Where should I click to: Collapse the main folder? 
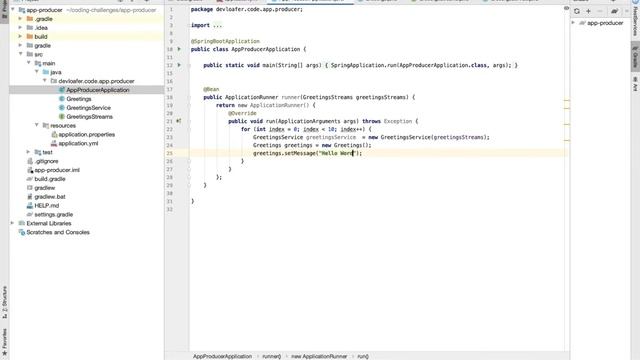coord(29,63)
